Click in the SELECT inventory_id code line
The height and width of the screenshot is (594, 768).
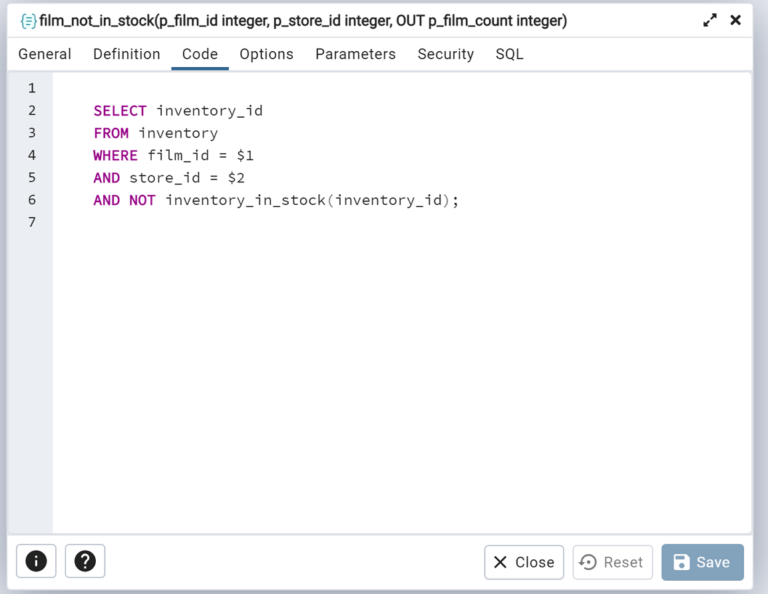178,111
